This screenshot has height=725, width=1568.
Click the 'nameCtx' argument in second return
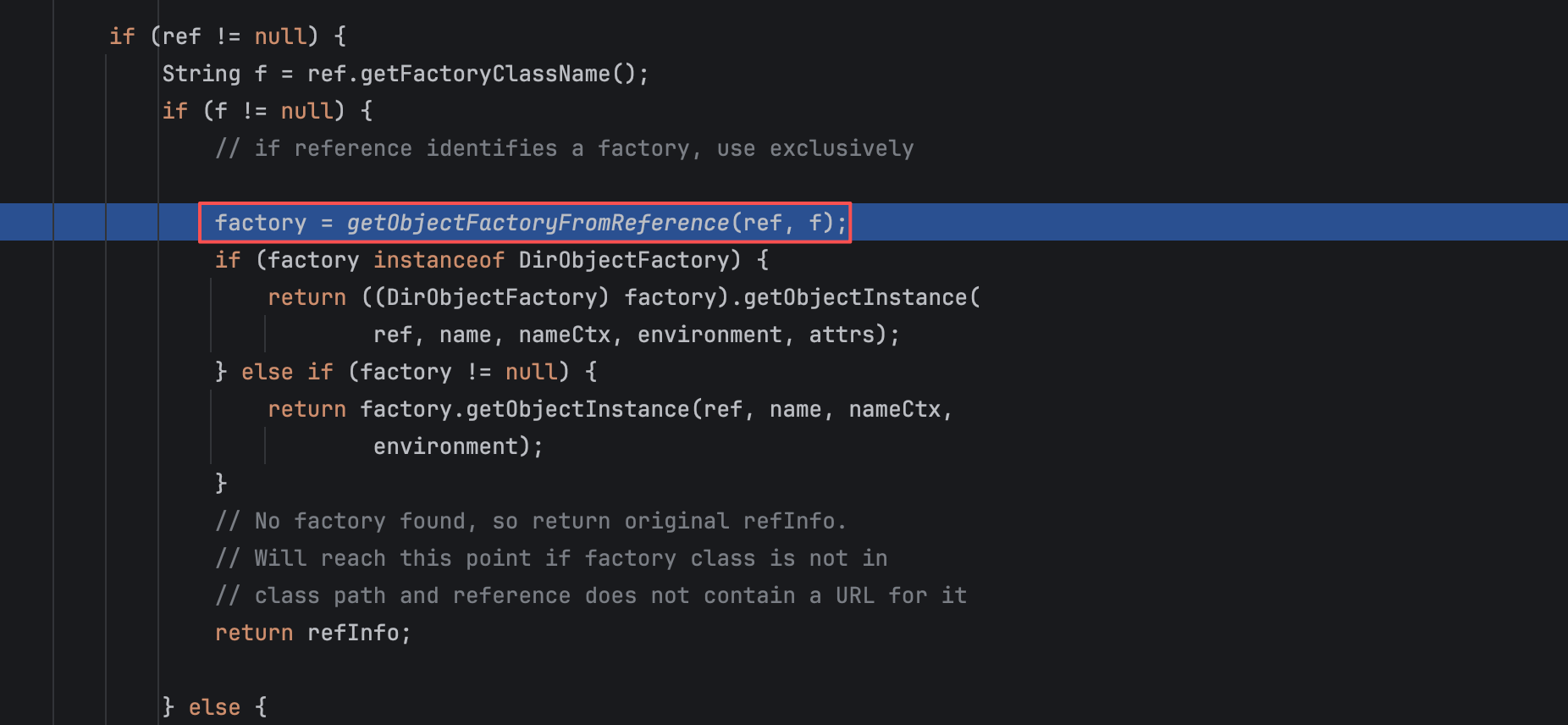(x=894, y=409)
